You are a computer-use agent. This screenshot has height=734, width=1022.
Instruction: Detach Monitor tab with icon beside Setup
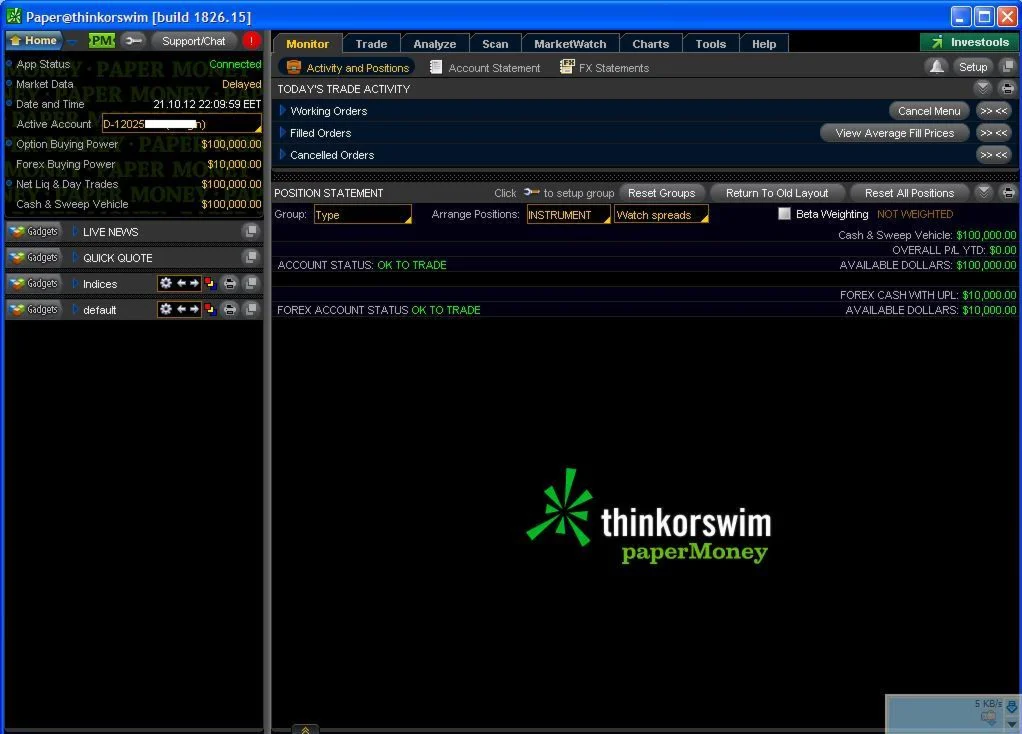coord(1007,66)
